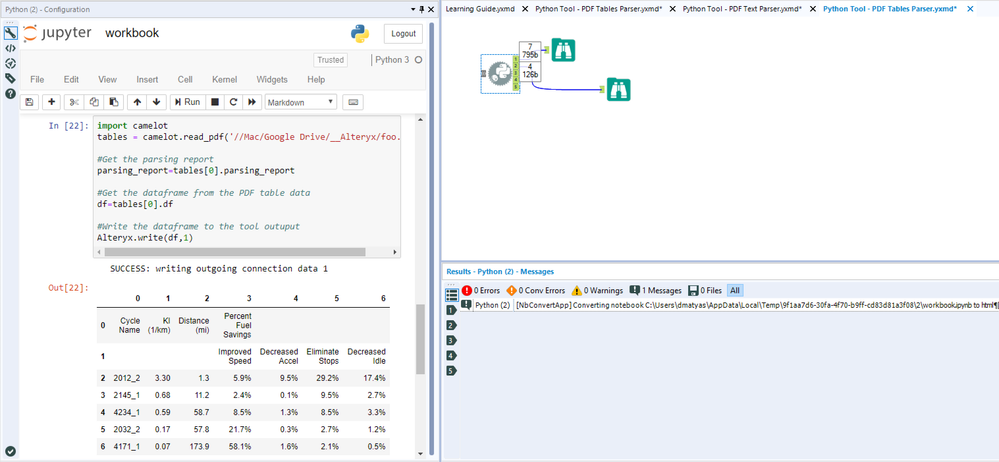This screenshot has width=999, height=462.
Task: Switch to the Learning Guide.yxmd tab
Action: [x=480, y=9]
